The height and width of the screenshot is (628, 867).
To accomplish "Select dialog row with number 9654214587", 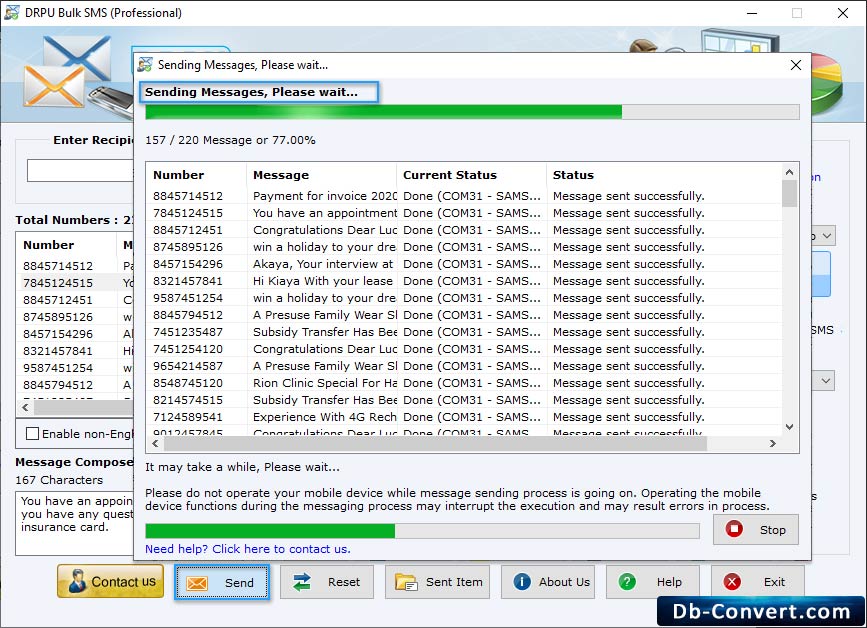I will pos(464,366).
